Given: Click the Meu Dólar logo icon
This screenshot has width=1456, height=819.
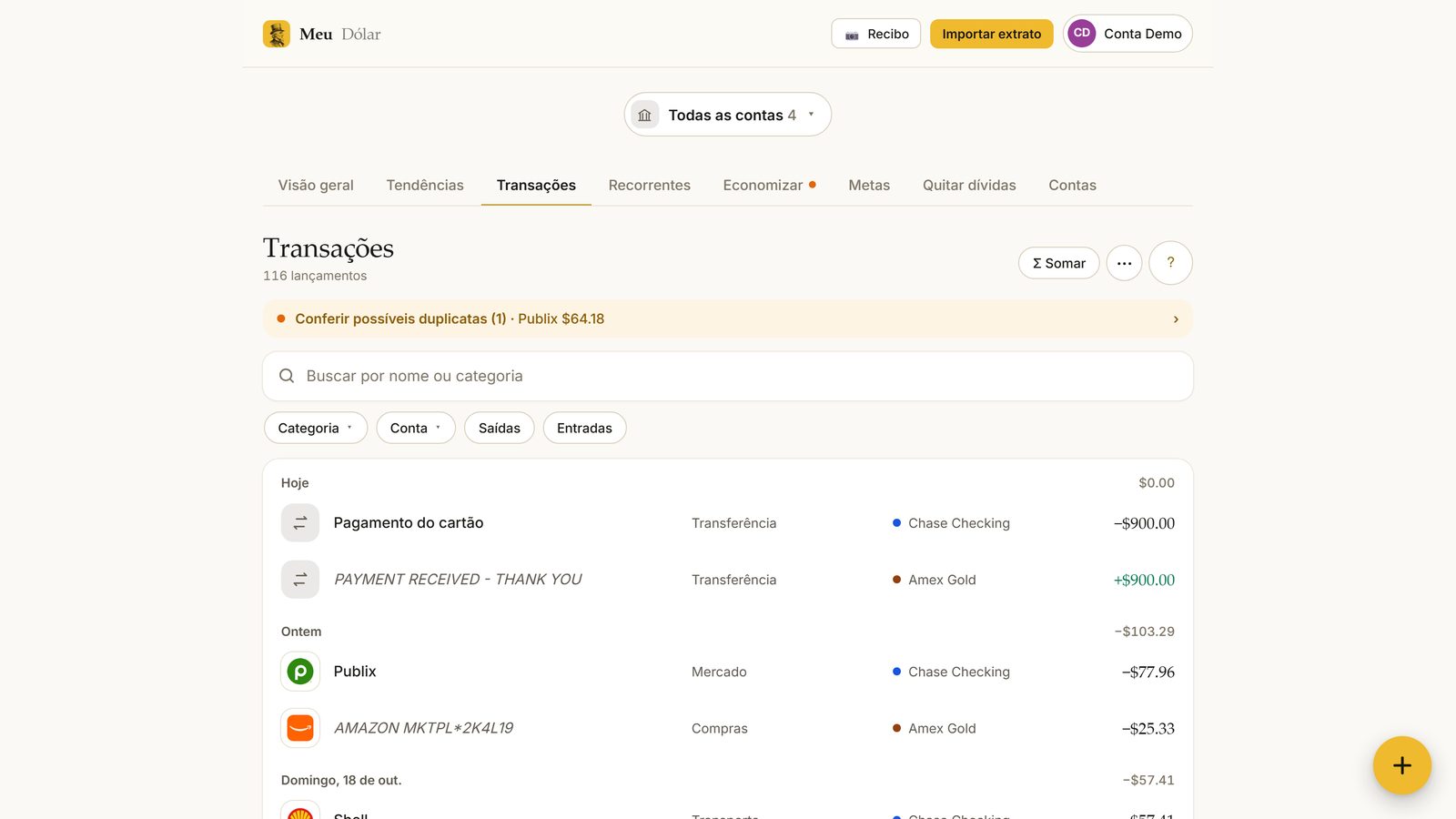Looking at the screenshot, I should (277, 34).
